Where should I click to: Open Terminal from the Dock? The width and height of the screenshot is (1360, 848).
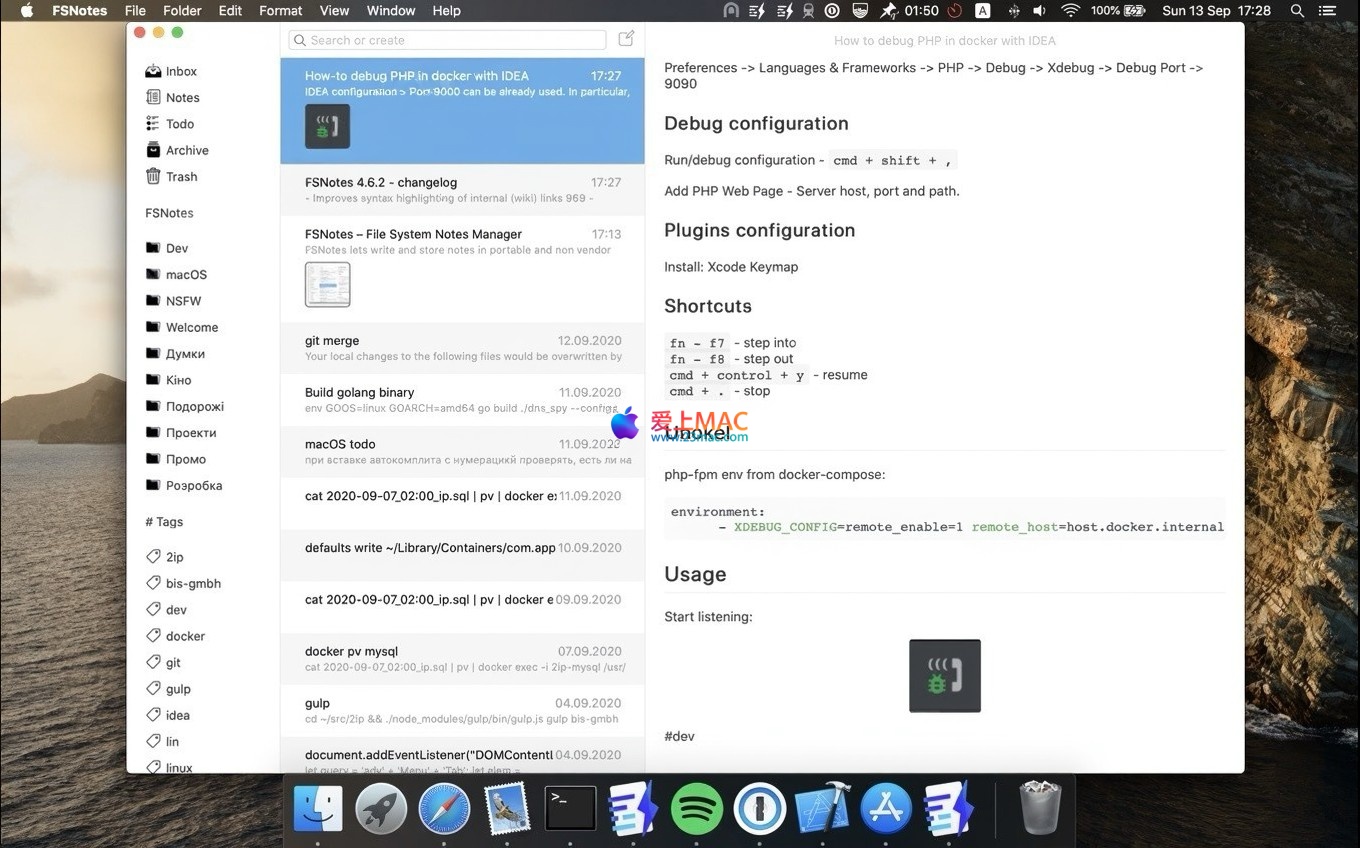coord(570,808)
